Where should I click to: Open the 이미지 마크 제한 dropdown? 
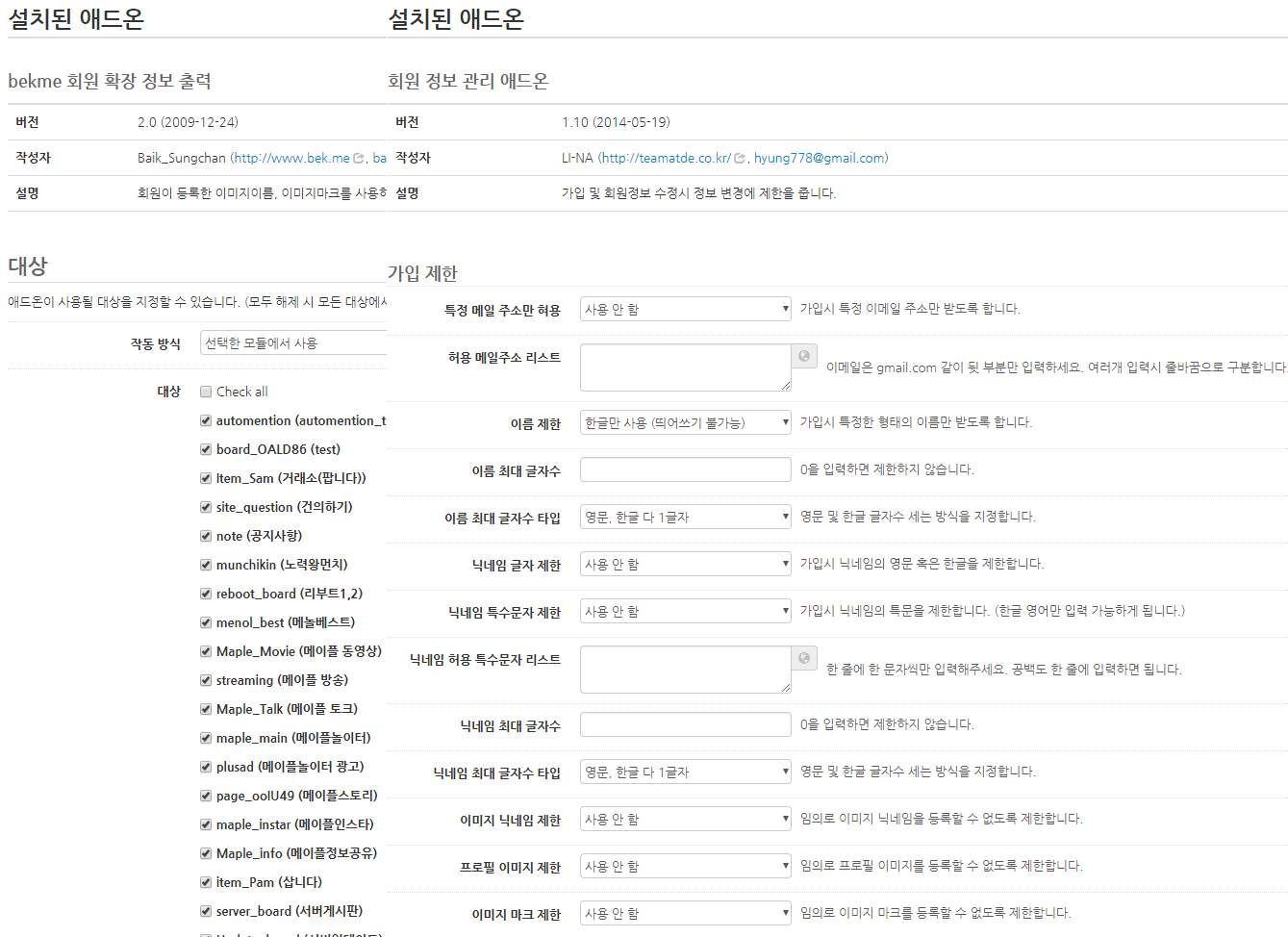(685, 913)
